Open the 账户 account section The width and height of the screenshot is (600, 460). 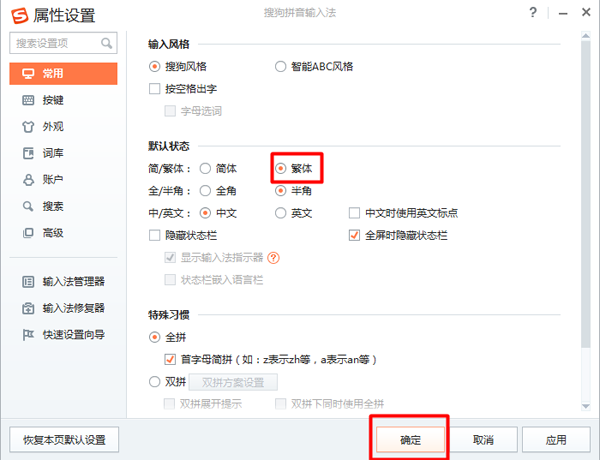pos(53,180)
